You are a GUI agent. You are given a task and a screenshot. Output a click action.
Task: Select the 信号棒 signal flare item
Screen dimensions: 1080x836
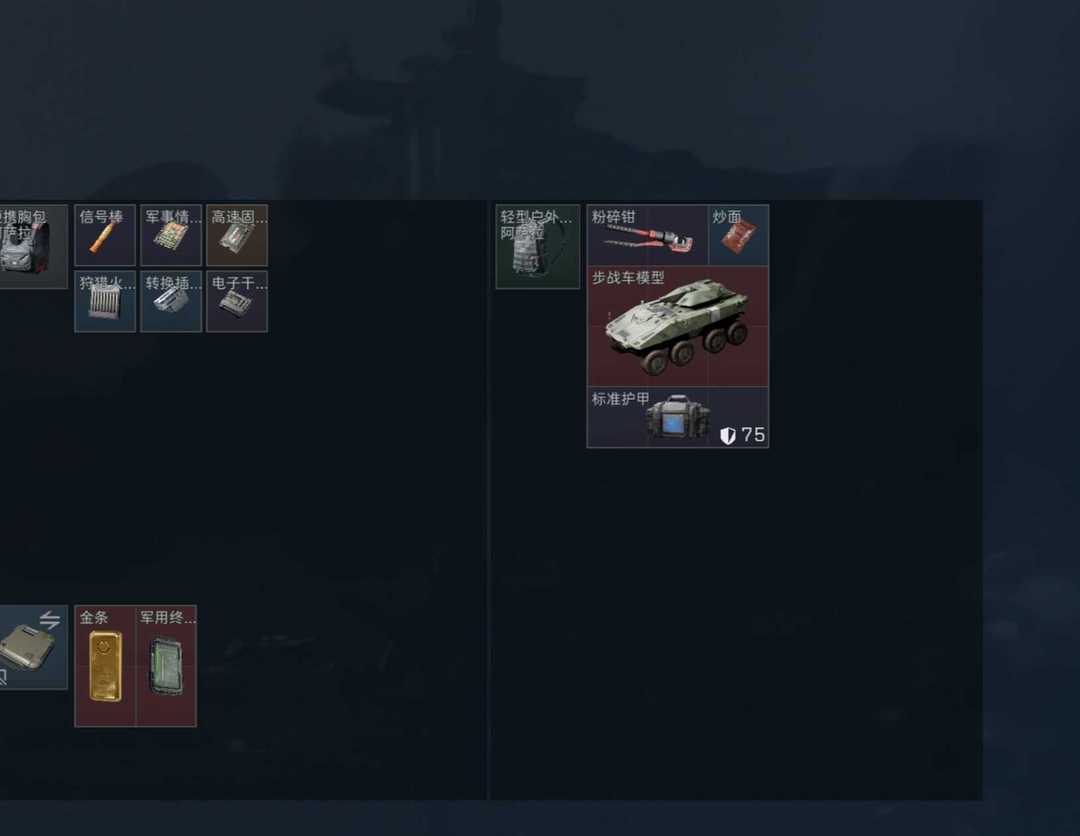(105, 235)
